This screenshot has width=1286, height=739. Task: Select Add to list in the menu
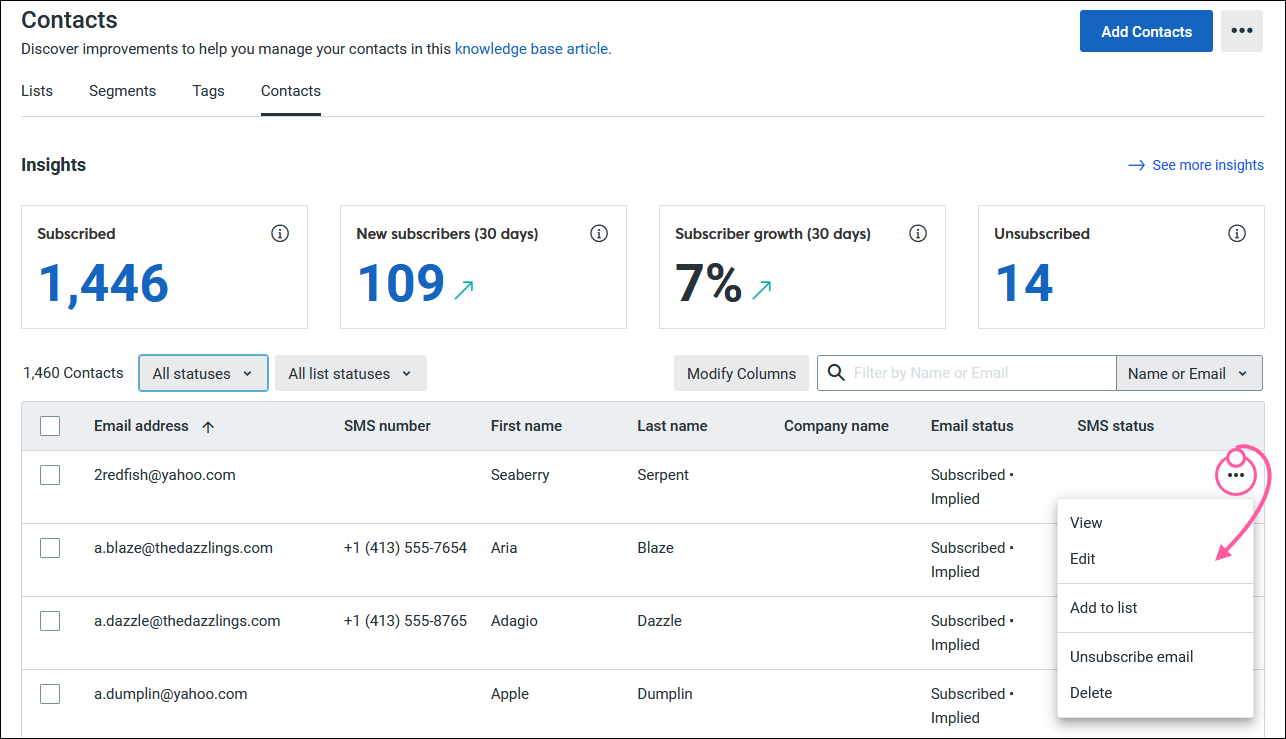pos(1155,608)
